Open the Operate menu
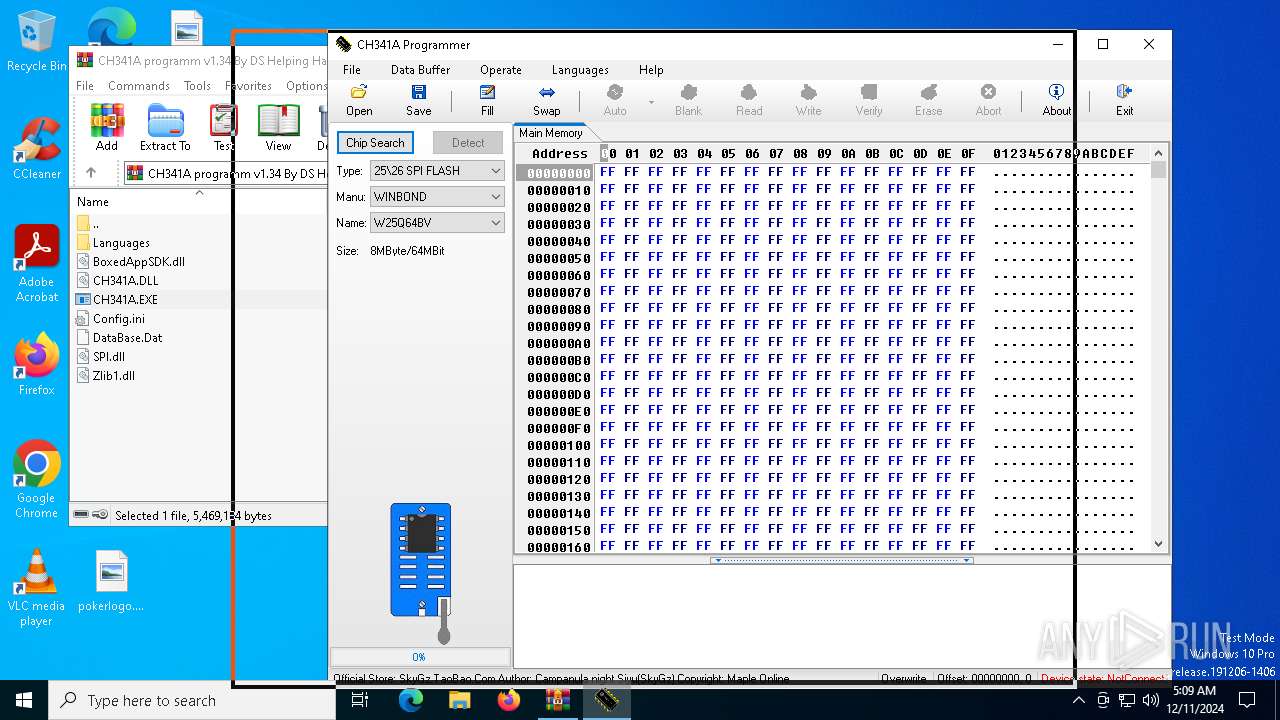The width and height of the screenshot is (1280, 720). click(x=500, y=70)
